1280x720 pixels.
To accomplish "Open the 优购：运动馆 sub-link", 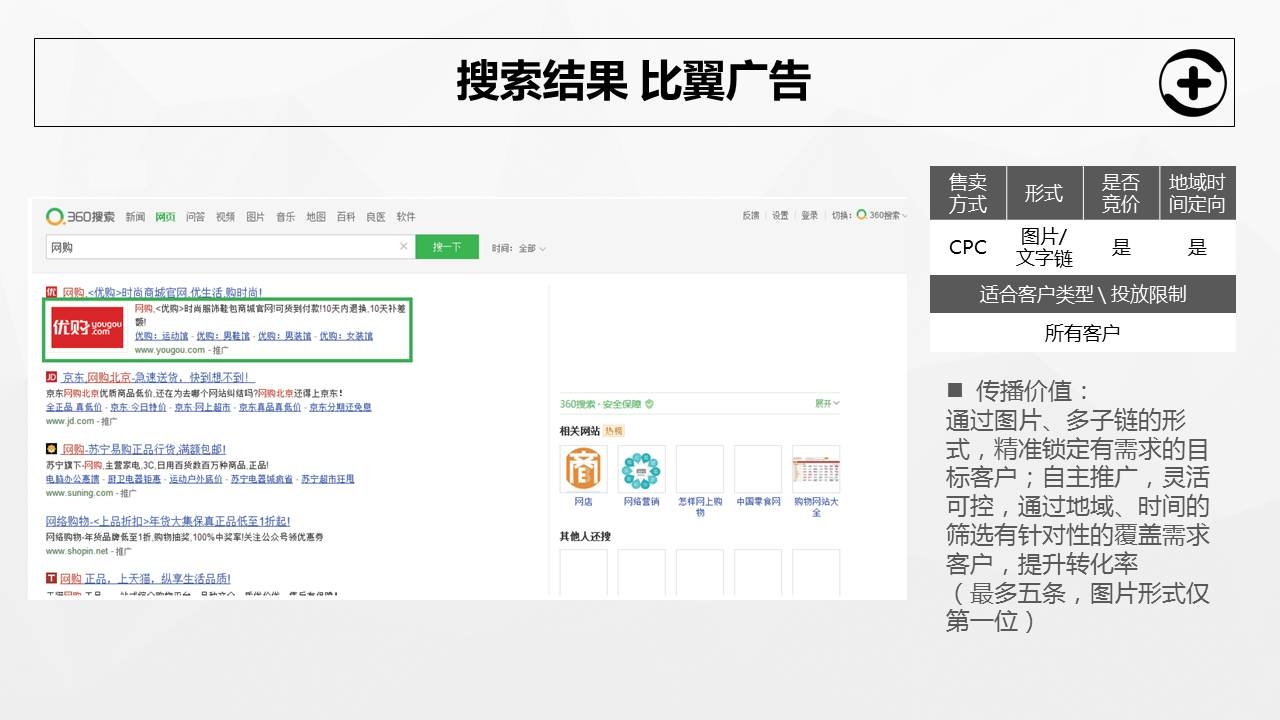I will point(160,337).
